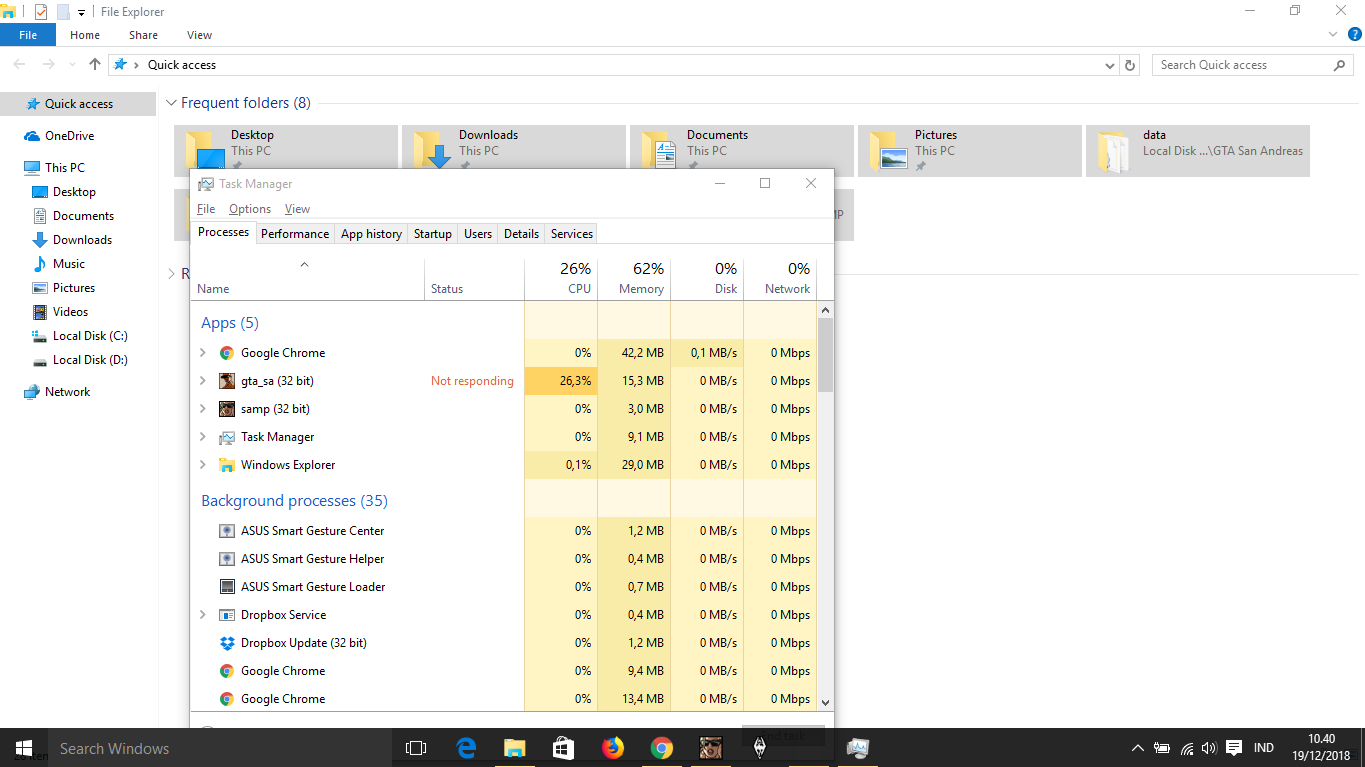Open the data folder tile in Frequent folders
Image resolution: width=1365 pixels, height=767 pixels.
click(1197, 151)
